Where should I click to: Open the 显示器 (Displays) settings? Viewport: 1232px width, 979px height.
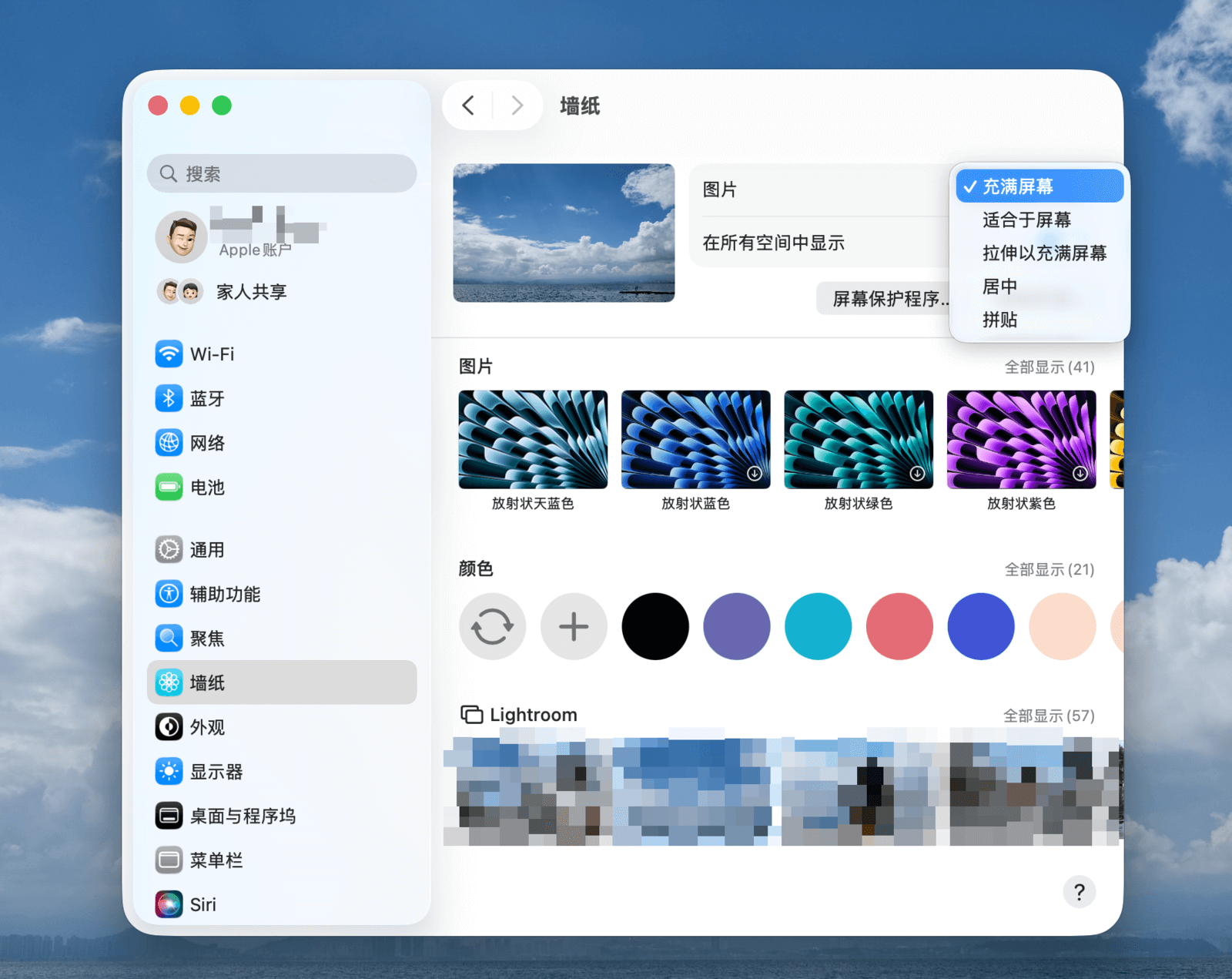[216, 772]
